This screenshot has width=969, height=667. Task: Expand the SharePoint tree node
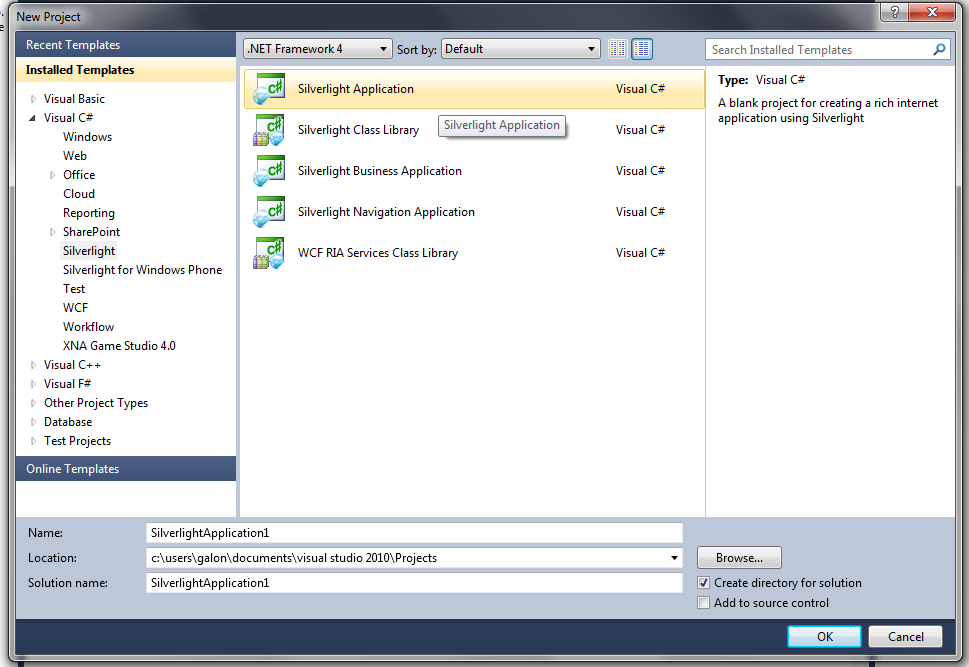pyautogui.click(x=53, y=232)
